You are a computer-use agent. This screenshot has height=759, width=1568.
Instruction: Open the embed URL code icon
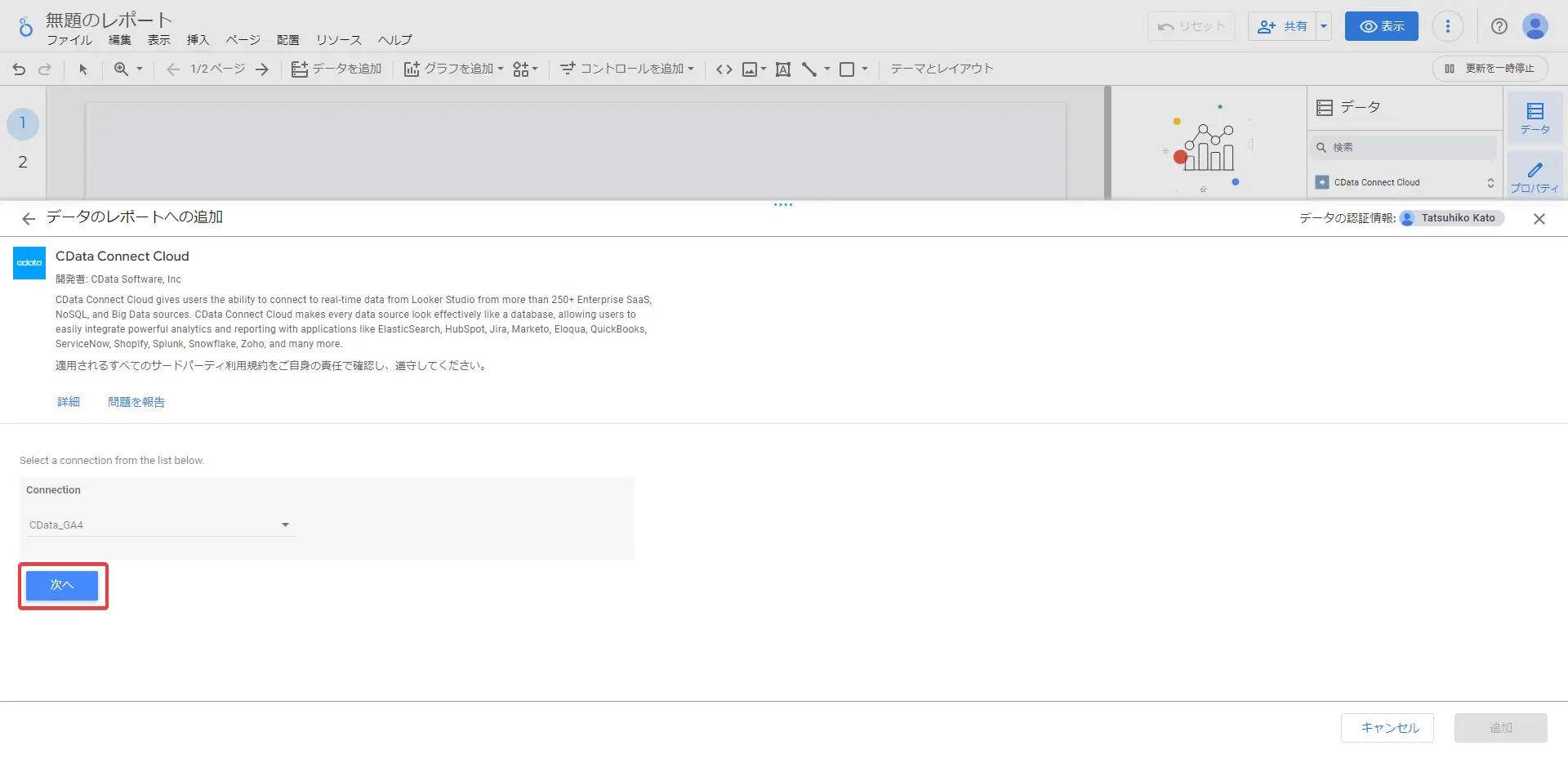tap(724, 69)
